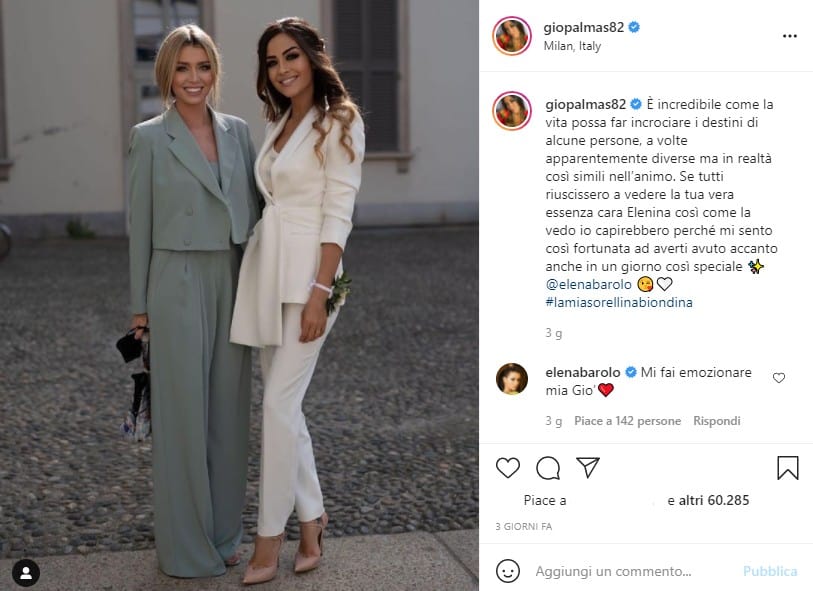Click Rispondi to reply to comment
The image size is (813, 591).
tap(717, 421)
